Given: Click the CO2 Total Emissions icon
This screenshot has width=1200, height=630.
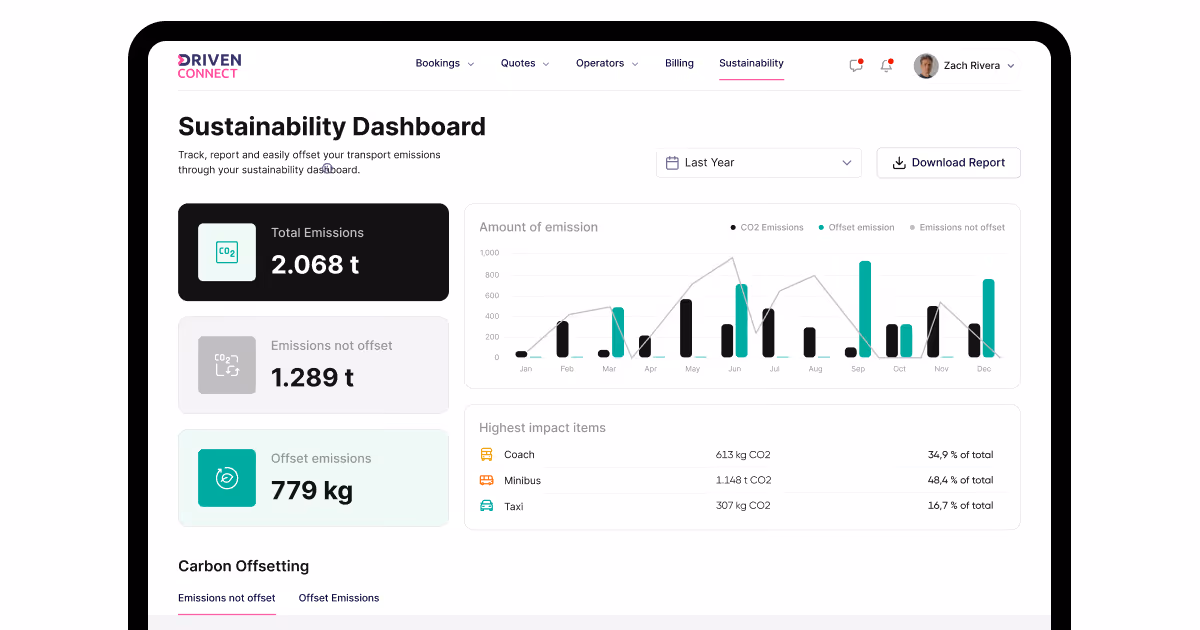Looking at the screenshot, I should pos(227,252).
